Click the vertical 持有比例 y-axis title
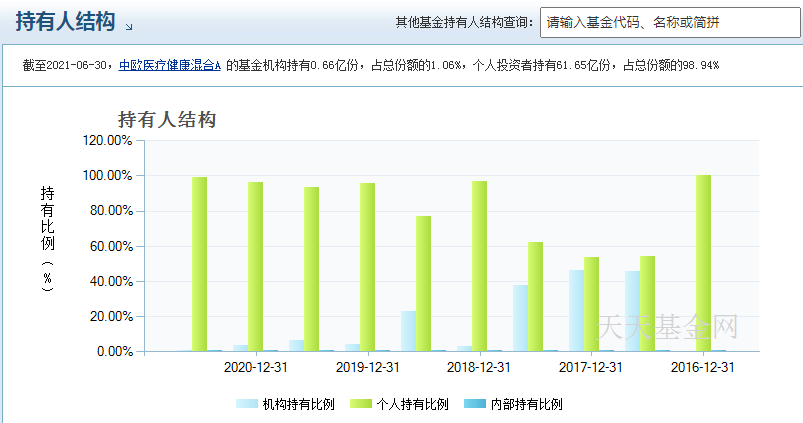The height and width of the screenshot is (423, 803). tap(47, 236)
